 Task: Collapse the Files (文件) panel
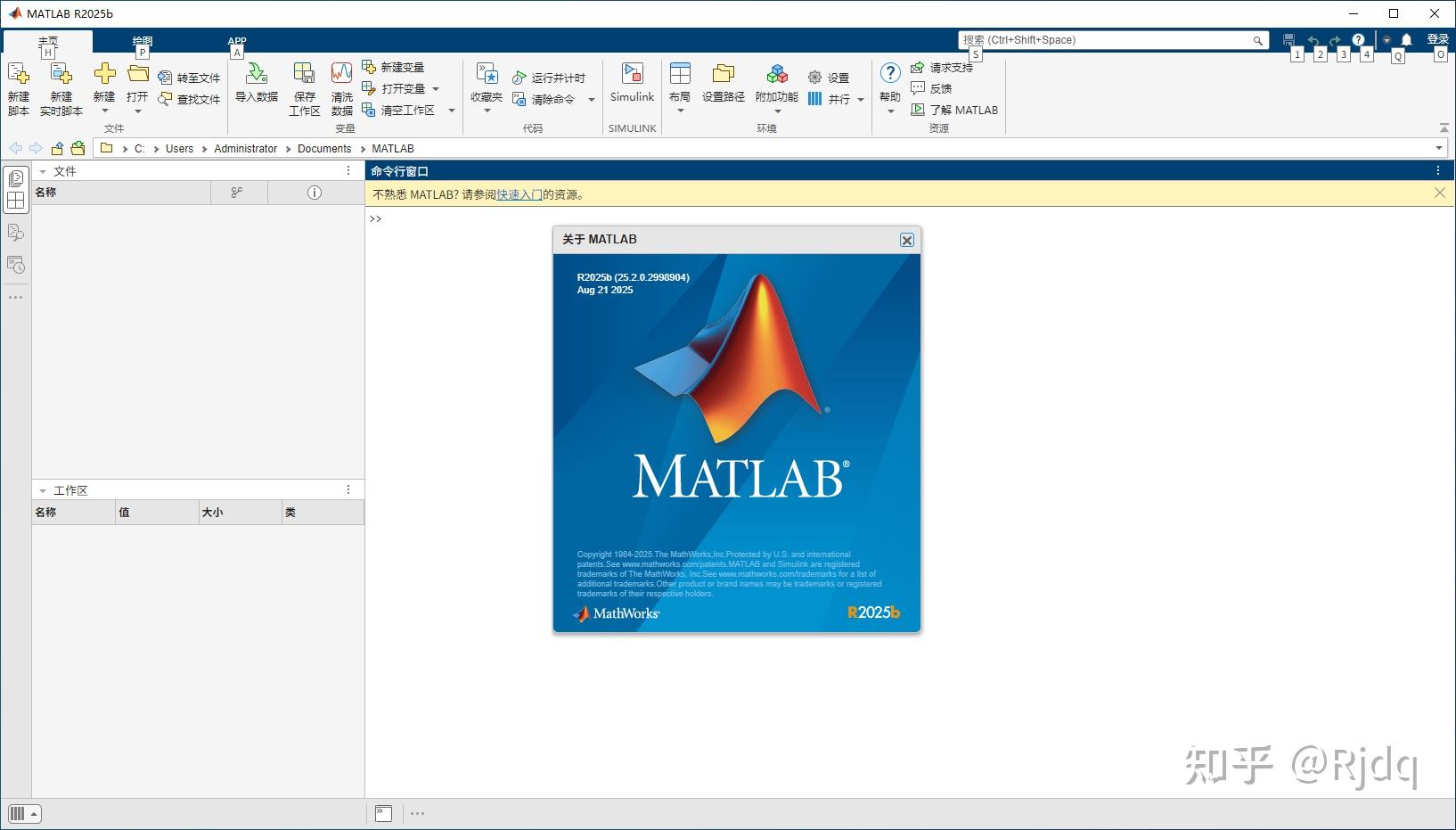(x=42, y=171)
